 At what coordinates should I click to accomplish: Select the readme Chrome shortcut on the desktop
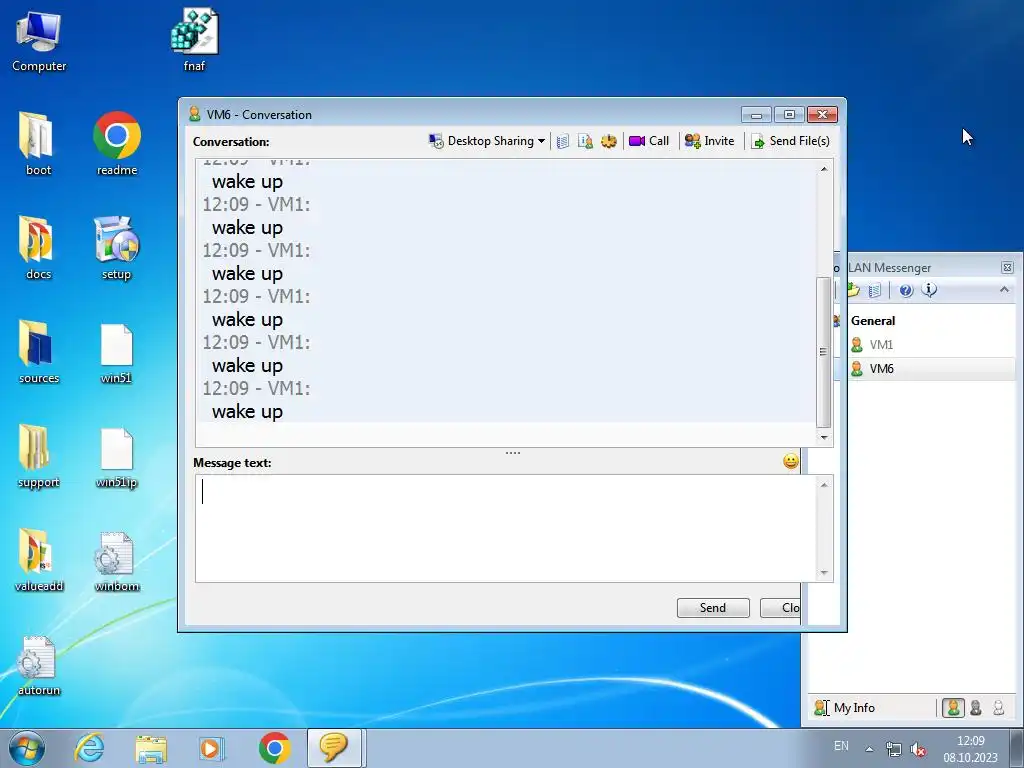tap(117, 144)
